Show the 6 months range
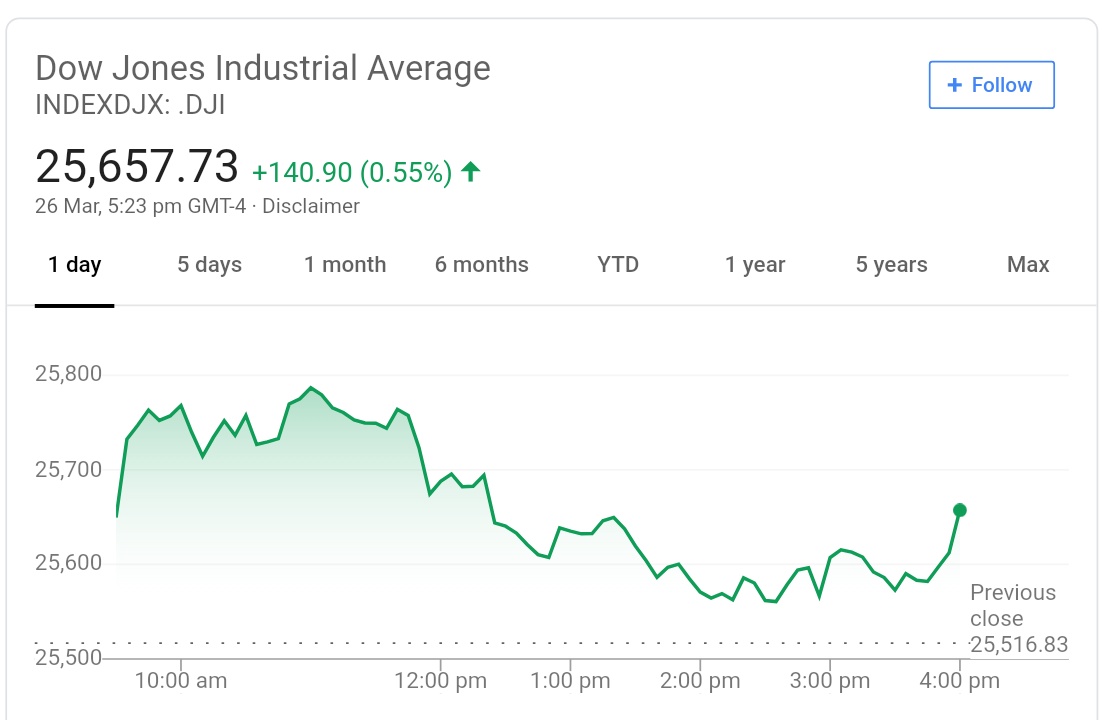Screen dimensions: 1102x720 tap(482, 265)
